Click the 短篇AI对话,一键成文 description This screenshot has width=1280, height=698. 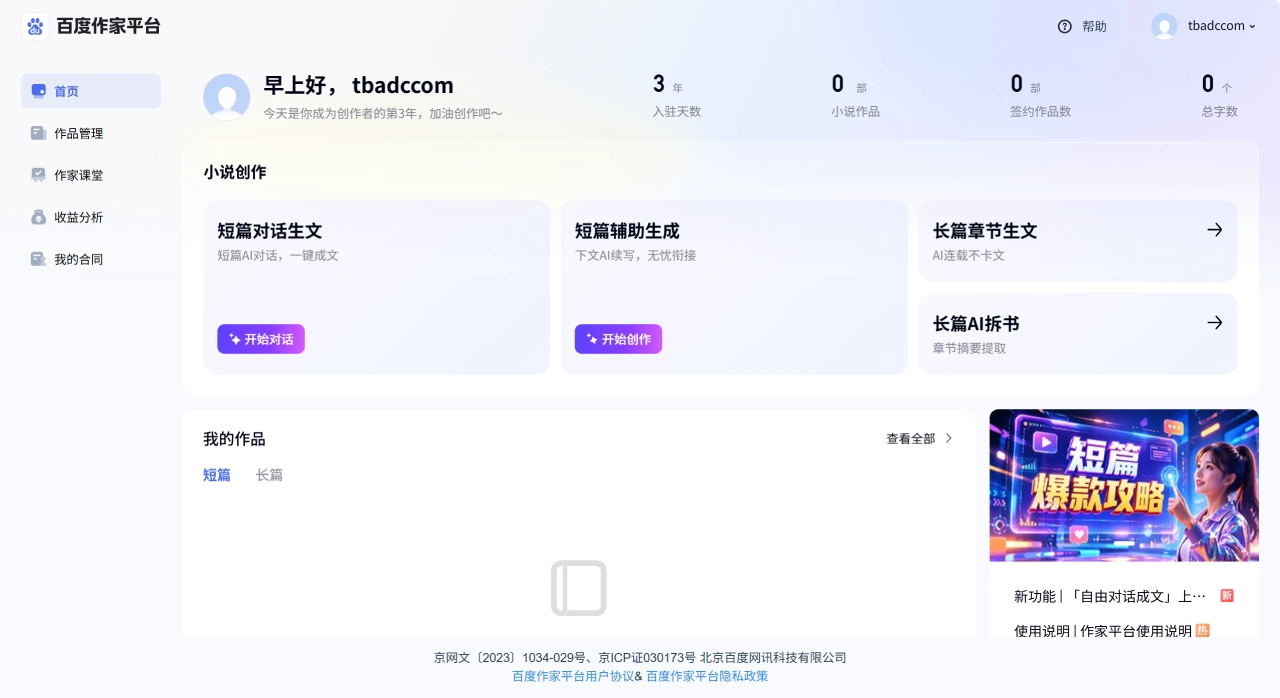[x=278, y=255]
